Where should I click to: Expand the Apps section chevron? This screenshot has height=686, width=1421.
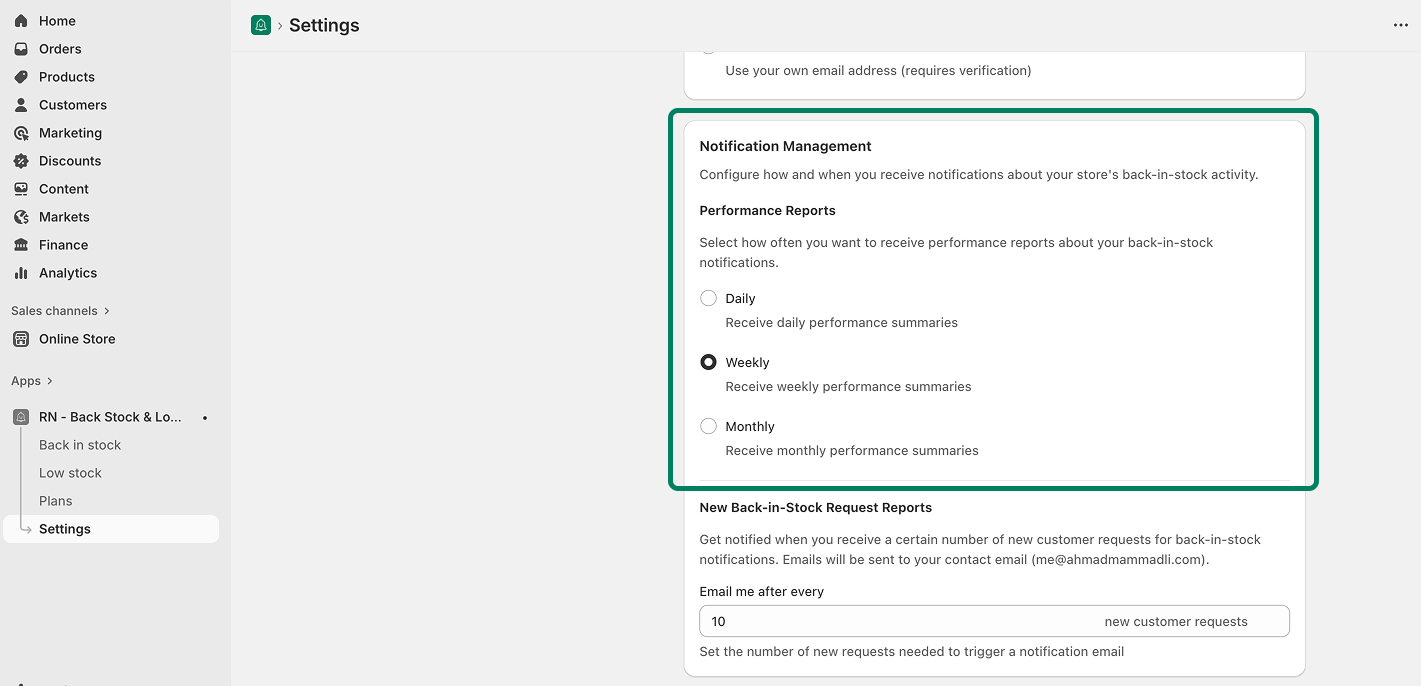(49, 381)
